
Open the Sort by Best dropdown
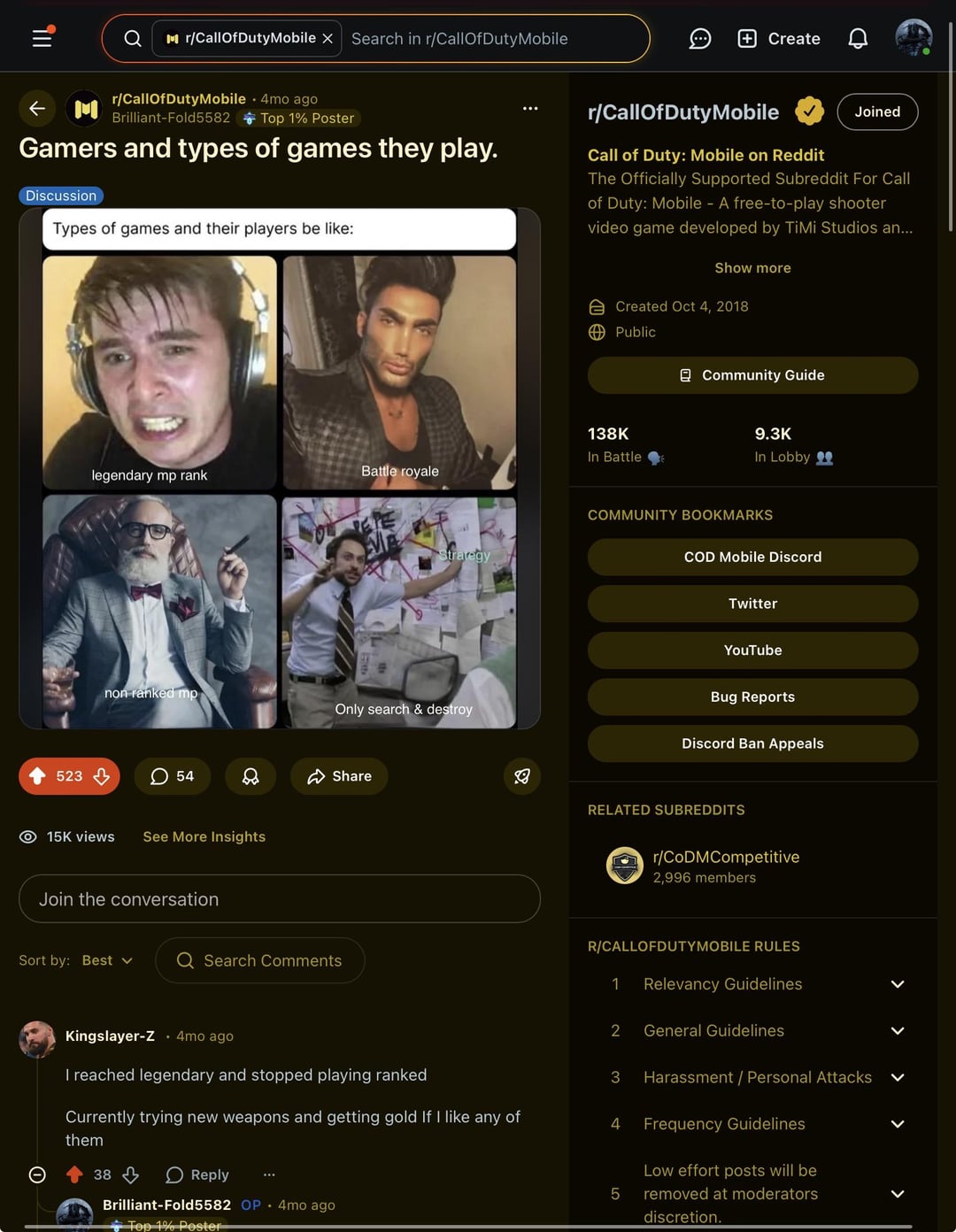(107, 960)
